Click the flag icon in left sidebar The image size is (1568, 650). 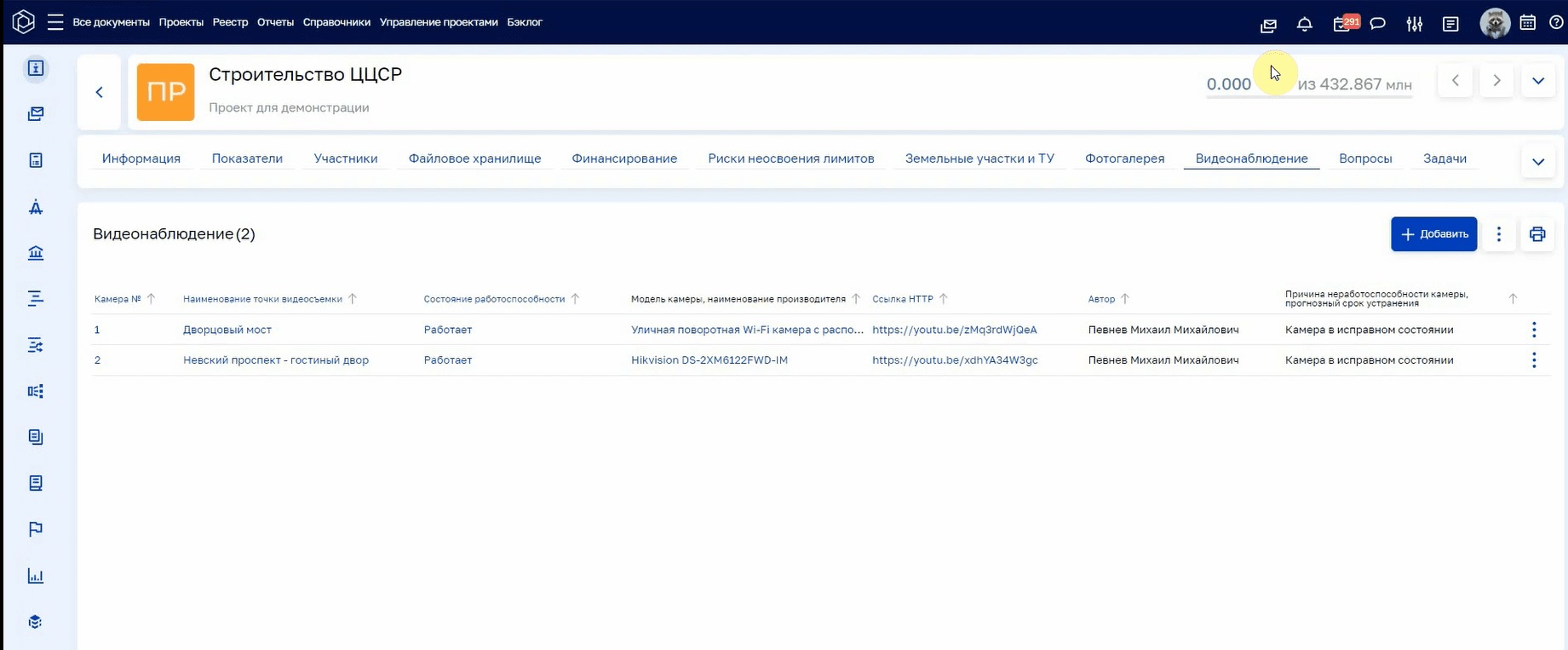(x=35, y=530)
